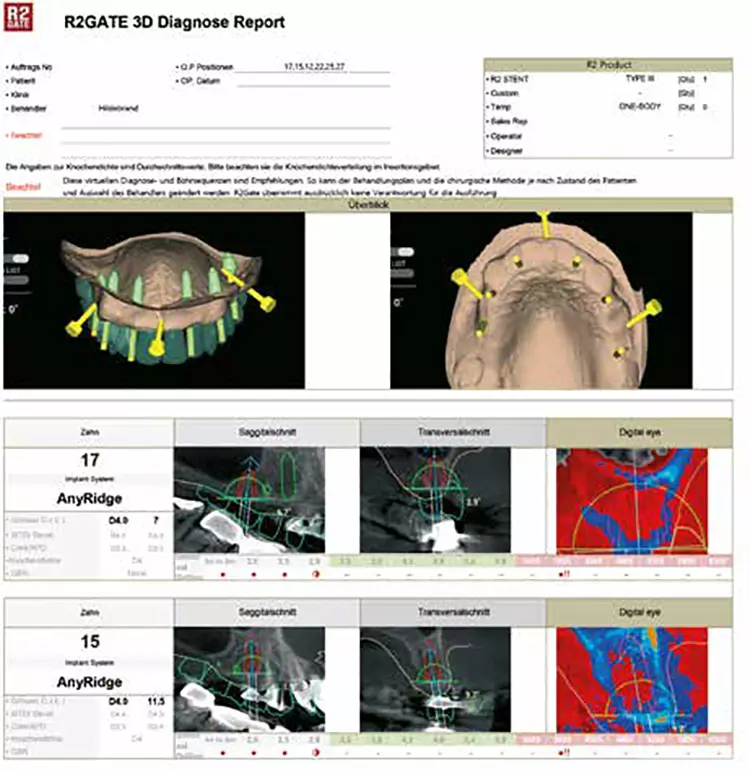Viewport: 750px width, 771px height.
Task: Open tooth 17 Digital eye density map
Action: tap(632, 501)
